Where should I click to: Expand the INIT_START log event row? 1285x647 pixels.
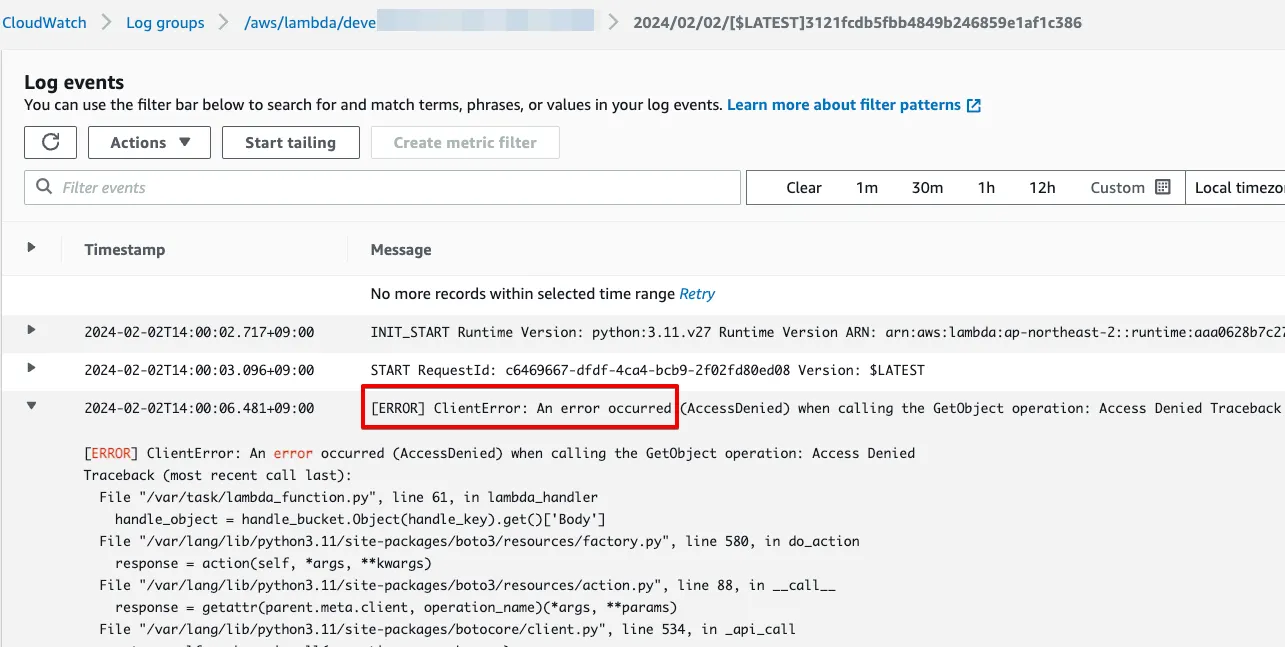[x=31, y=330]
